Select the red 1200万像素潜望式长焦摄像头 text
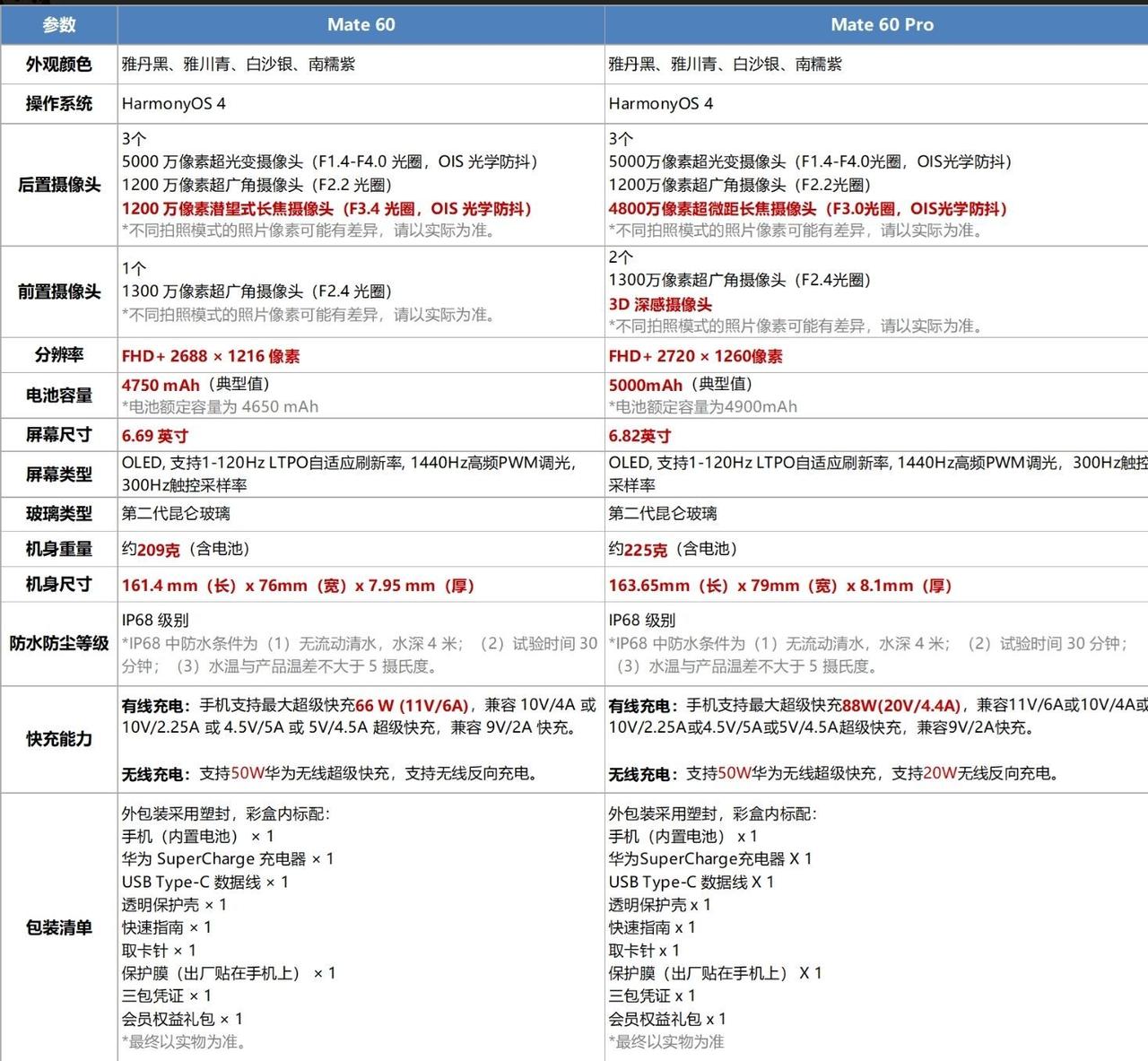1148x1061 pixels. coord(326,208)
